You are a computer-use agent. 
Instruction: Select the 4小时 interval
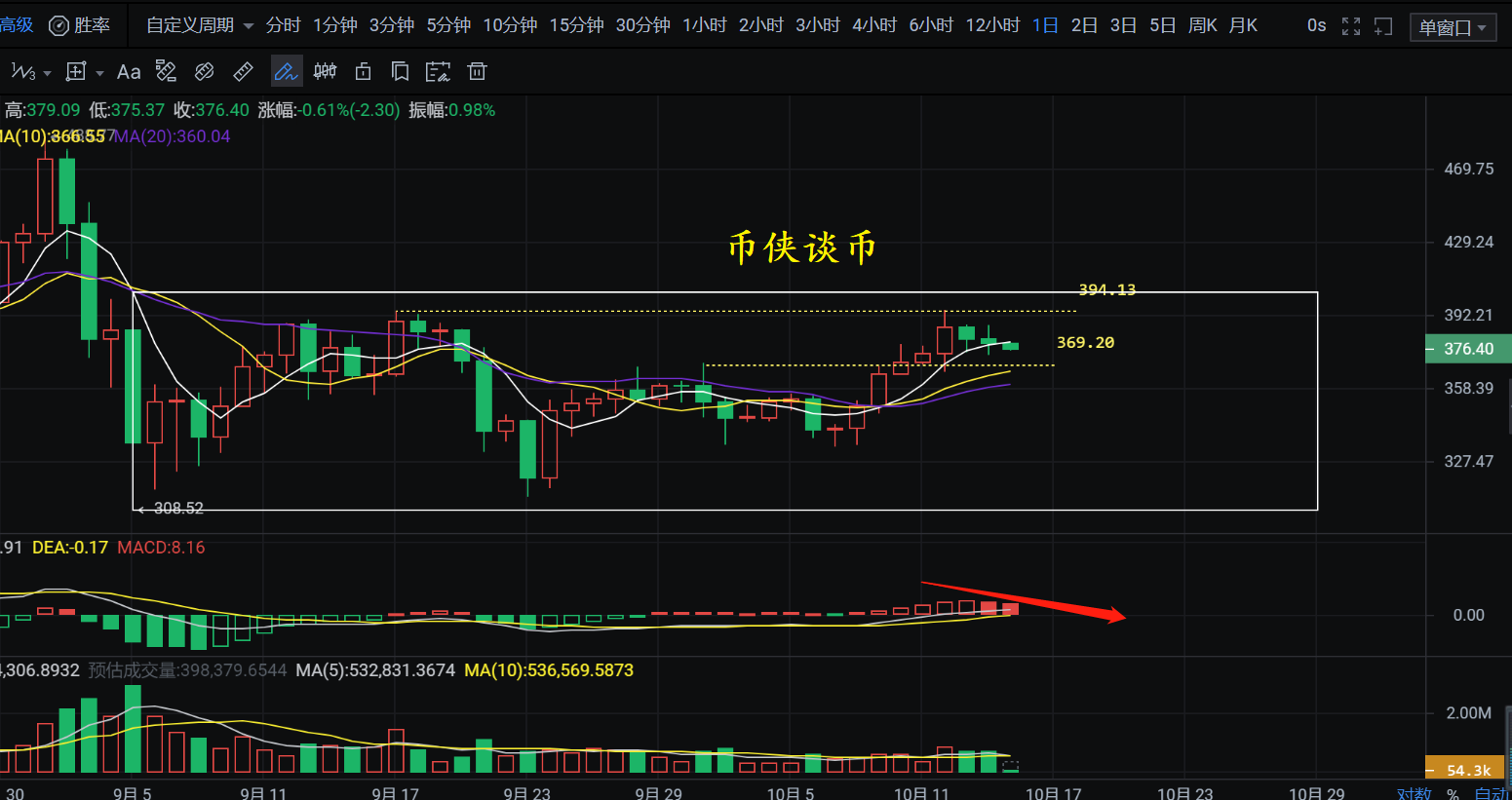tap(874, 25)
